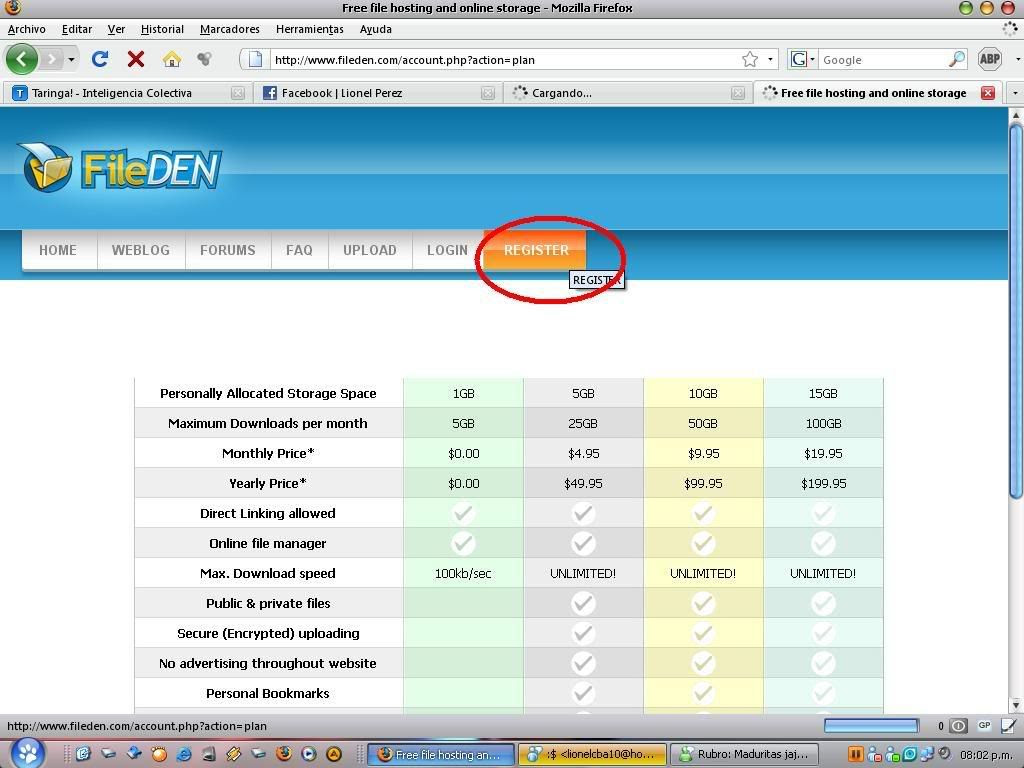Bookmark this page with the star icon

[750, 59]
